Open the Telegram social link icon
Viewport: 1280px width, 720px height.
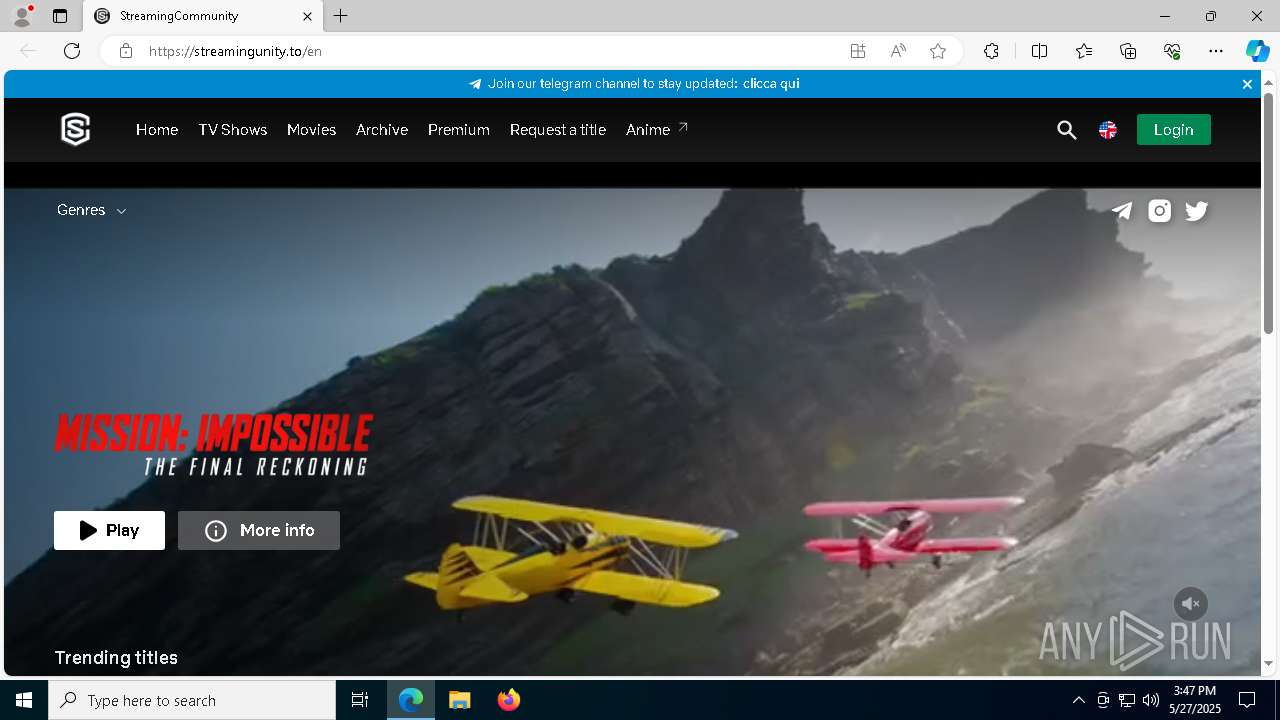1122,211
